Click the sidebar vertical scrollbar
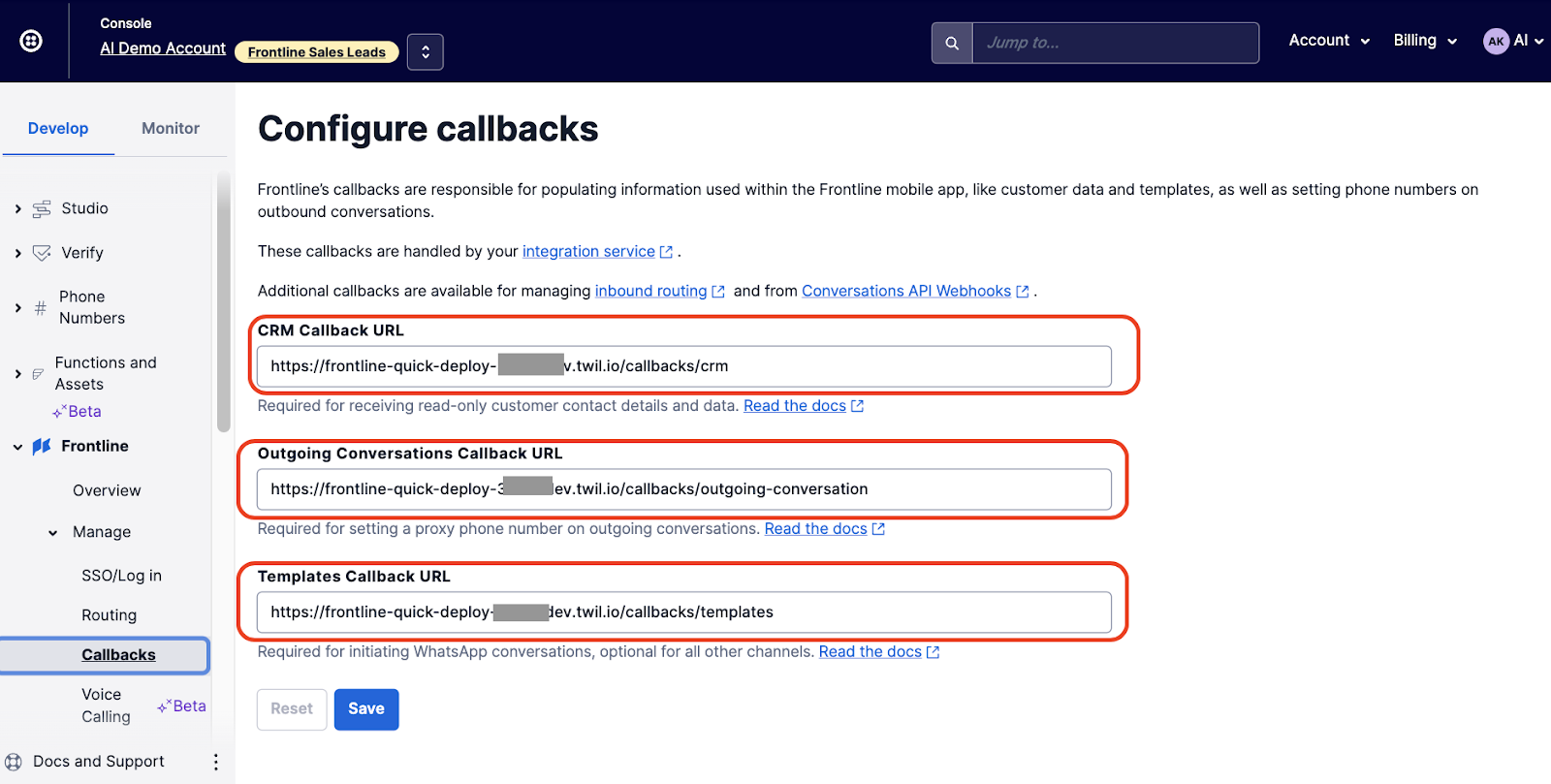 click(224, 302)
